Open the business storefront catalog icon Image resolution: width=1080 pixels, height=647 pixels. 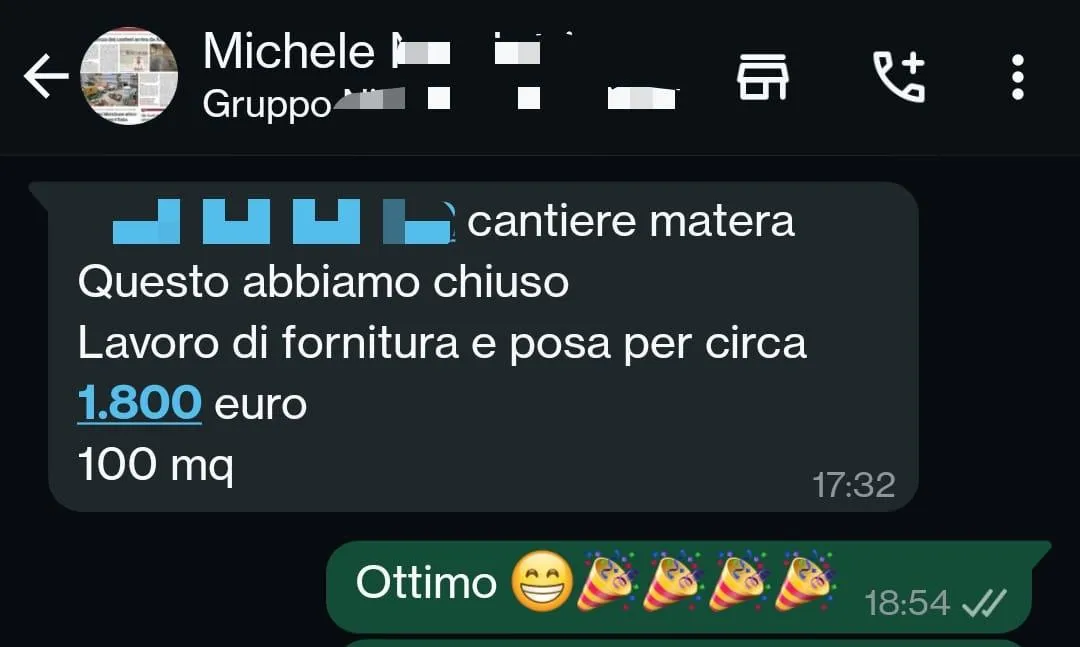(762, 77)
